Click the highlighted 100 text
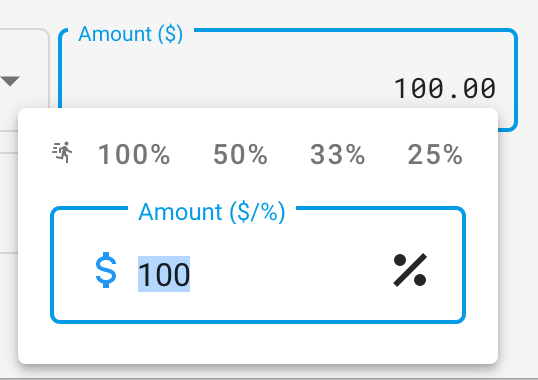Image resolution: width=538 pixels, height=380 pixels. tap(164, 274)
